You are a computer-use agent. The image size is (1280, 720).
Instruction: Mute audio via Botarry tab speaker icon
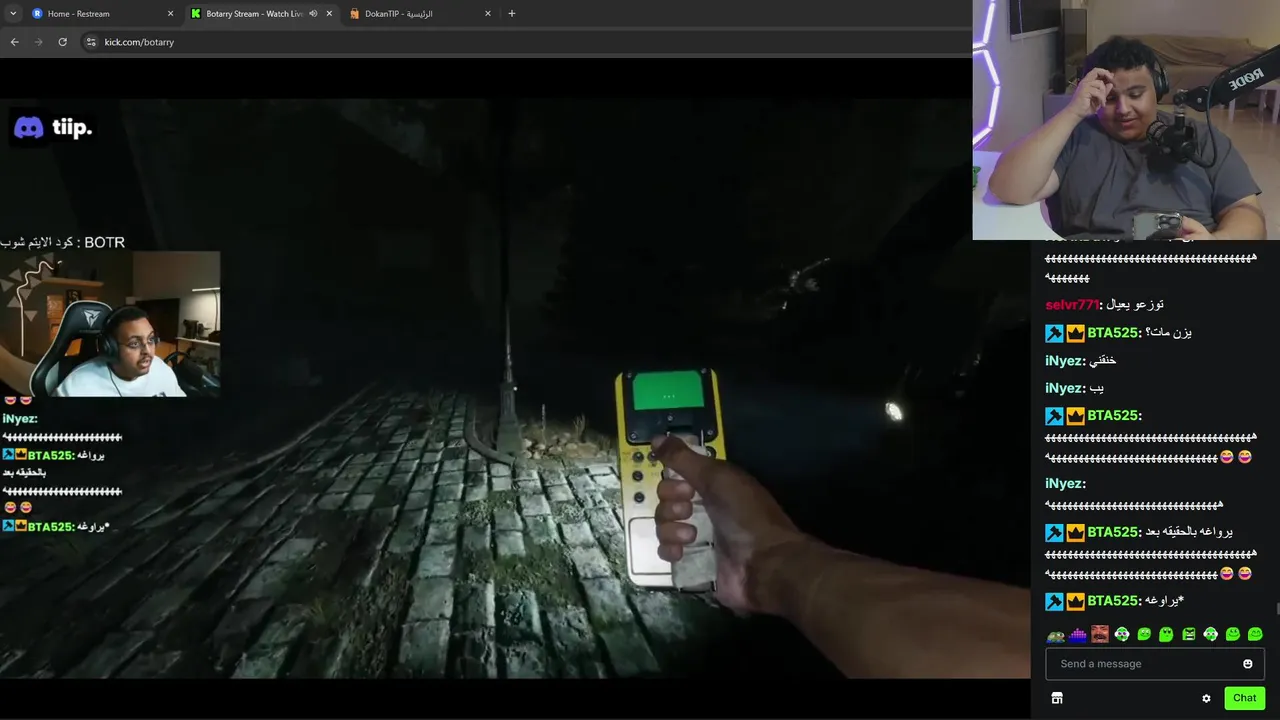click(313, 13)
